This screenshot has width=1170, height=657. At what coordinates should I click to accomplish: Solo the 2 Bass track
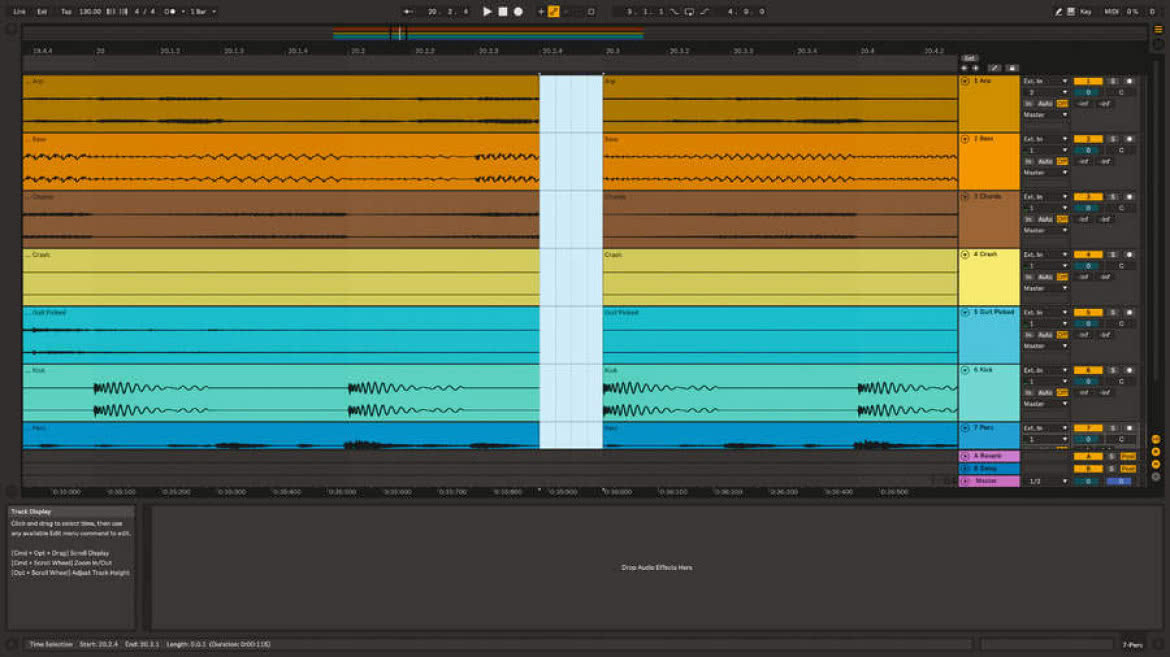point(1113,139)
